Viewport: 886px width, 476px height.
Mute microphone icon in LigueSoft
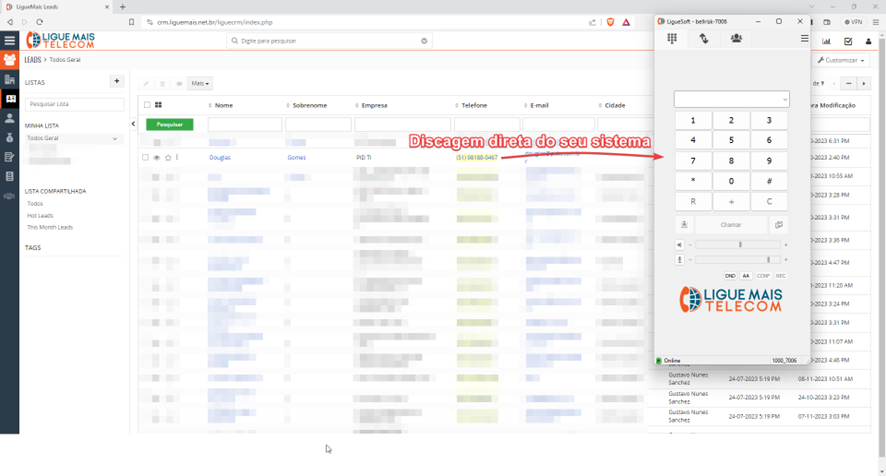(679, 259)
